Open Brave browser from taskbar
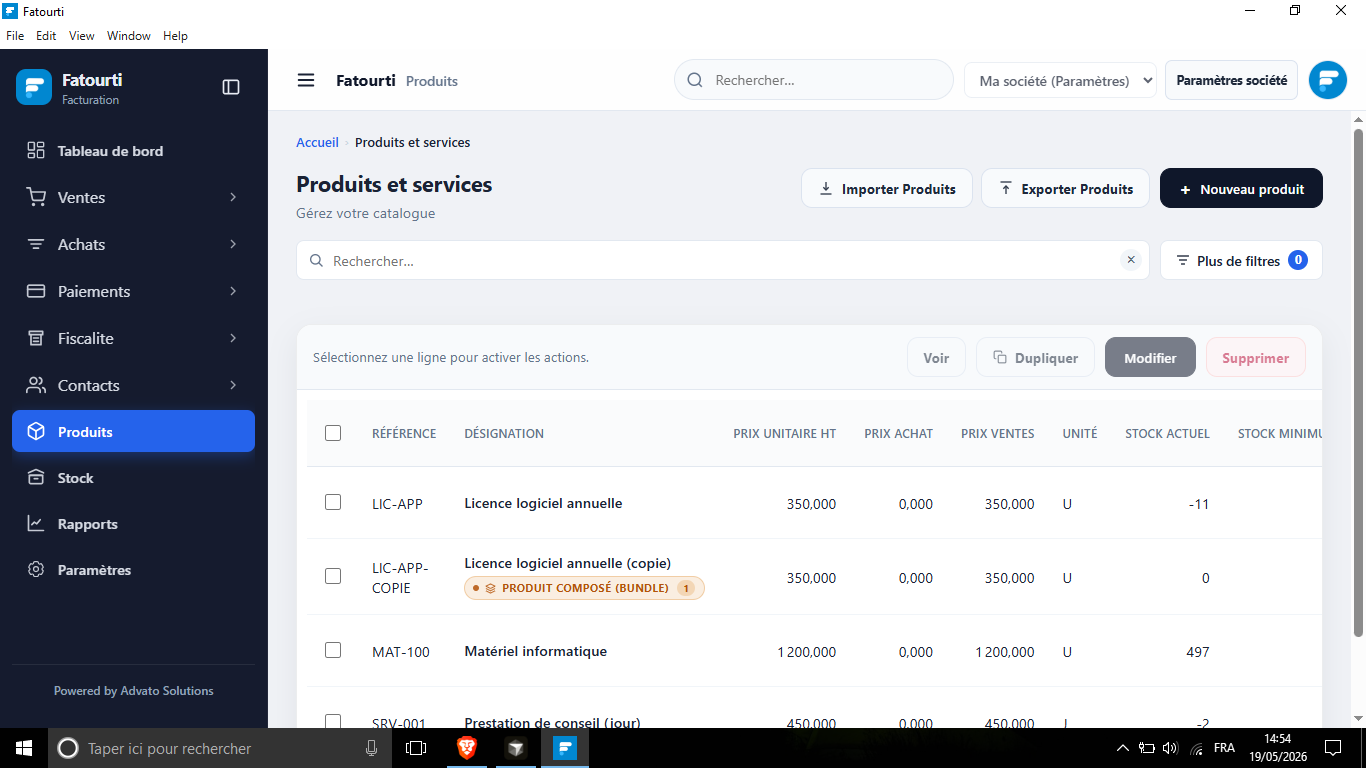The width and height of the screenshot is (1366, 768). [x=467, y=748]
